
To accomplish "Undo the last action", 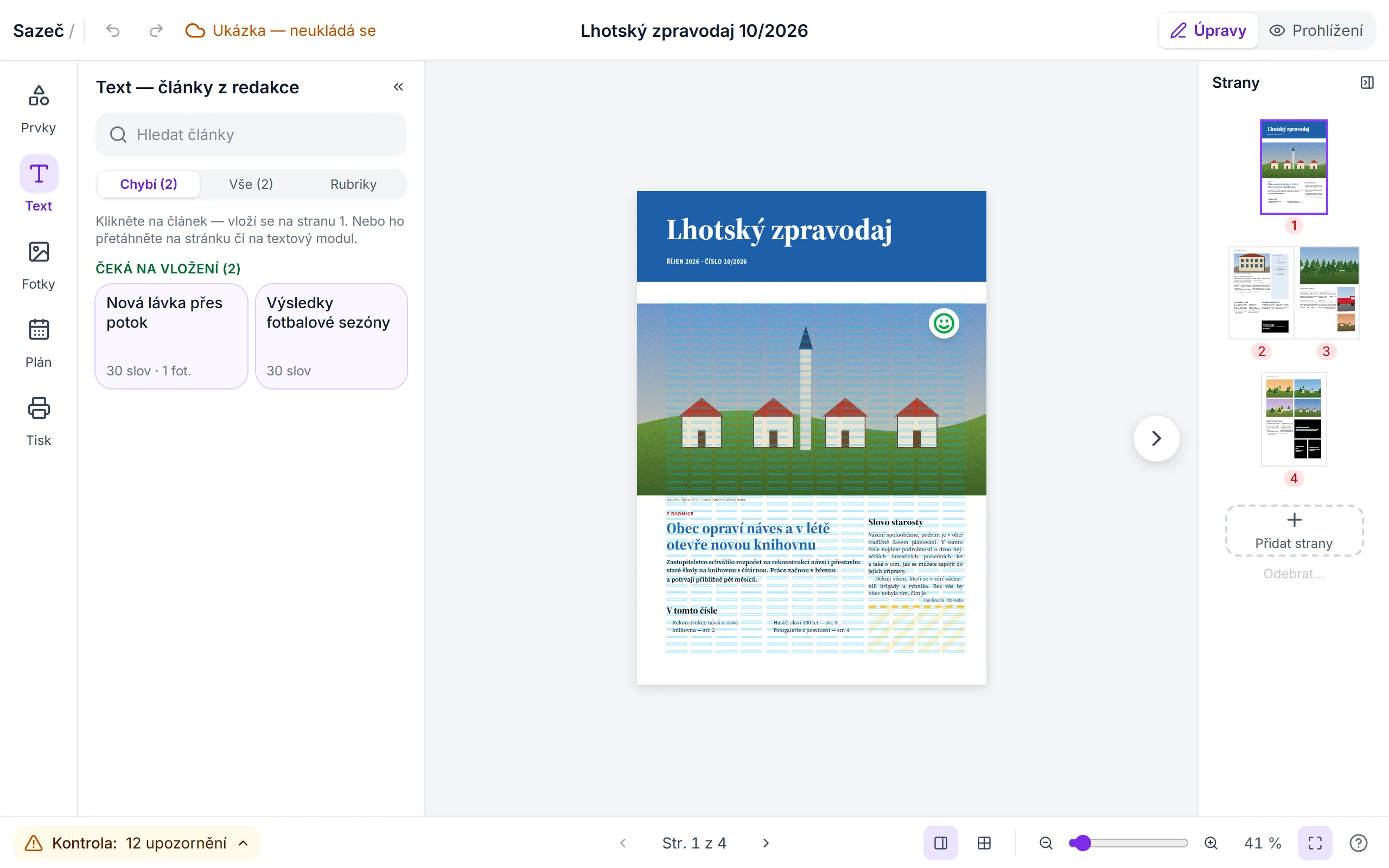I will pos(113,30).
